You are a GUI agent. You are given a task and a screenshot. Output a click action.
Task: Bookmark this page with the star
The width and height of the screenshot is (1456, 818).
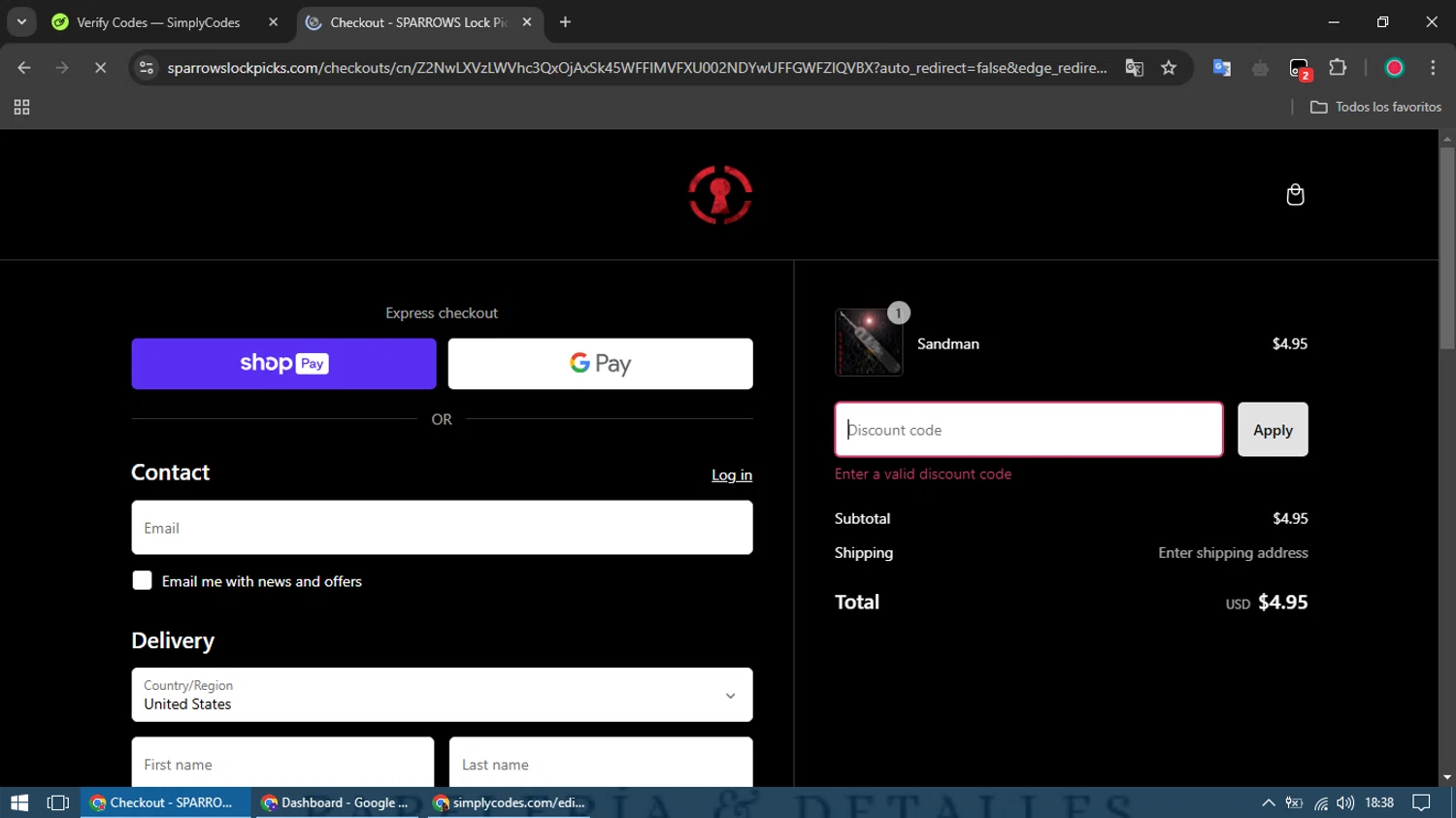pos(1169,68)
